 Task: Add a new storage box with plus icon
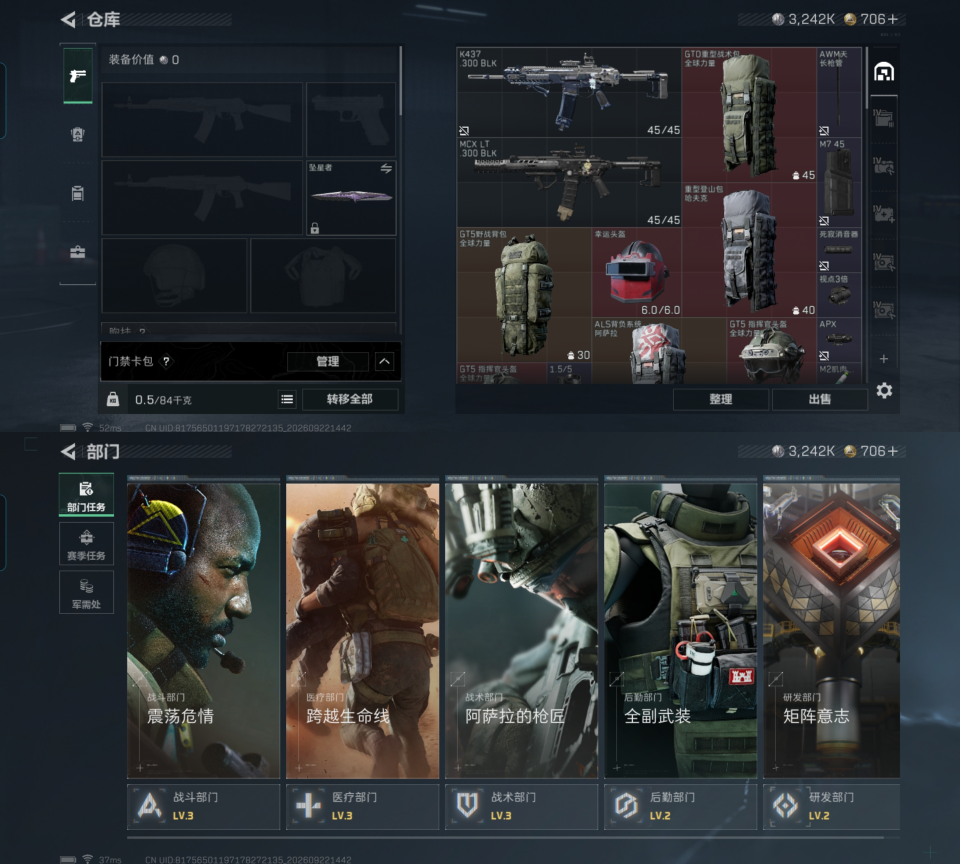pos(883,359)
